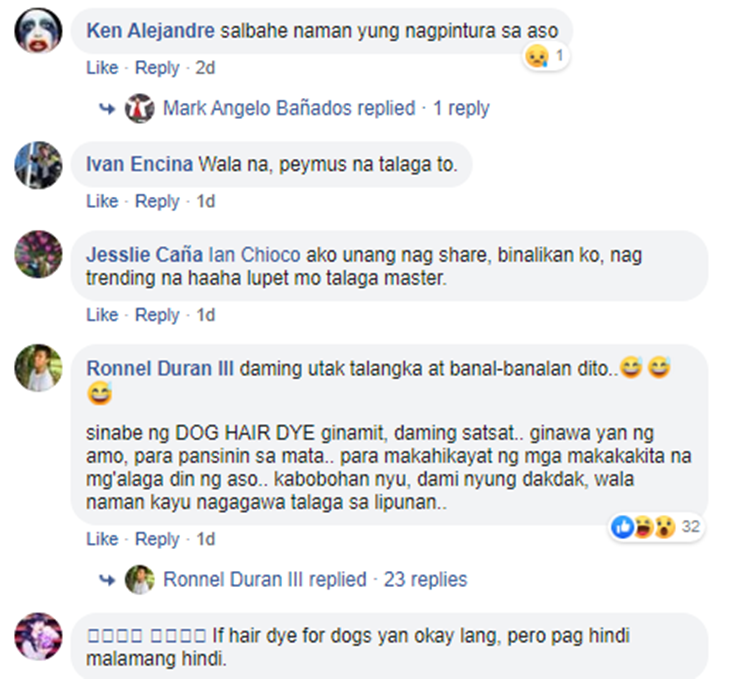Reply to Jesslie Caña's comment
This screenshot has width=750, height=679.
(x=157, y=316)
